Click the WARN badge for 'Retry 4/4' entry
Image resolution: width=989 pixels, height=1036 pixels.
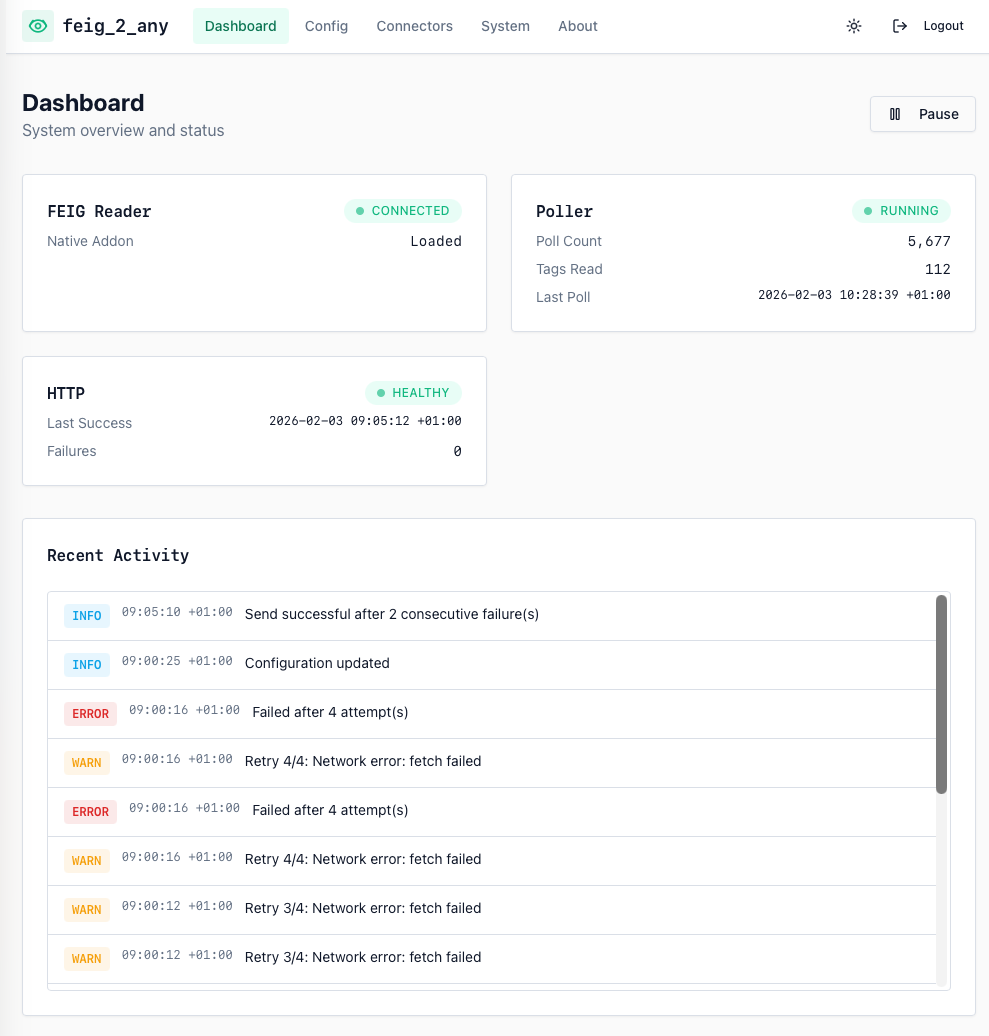[x=86, y=762]
